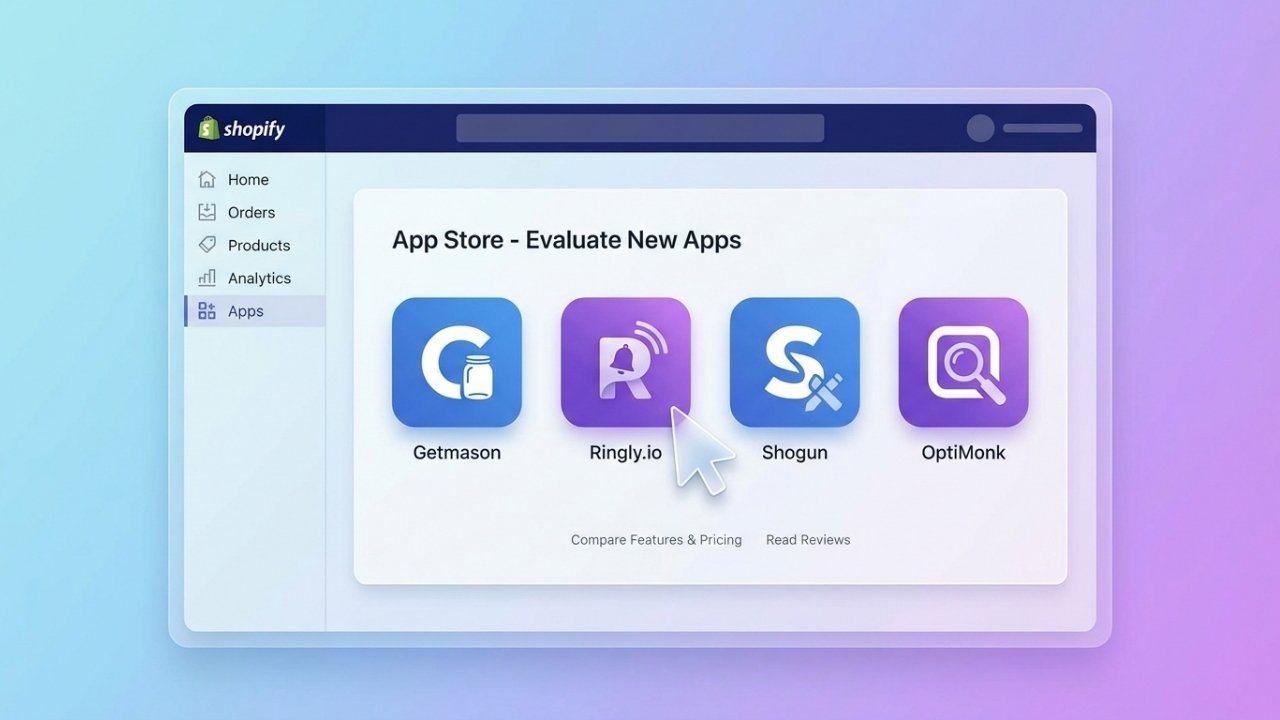
Task: Open the Getmason app icon
Action: point(457,362)
